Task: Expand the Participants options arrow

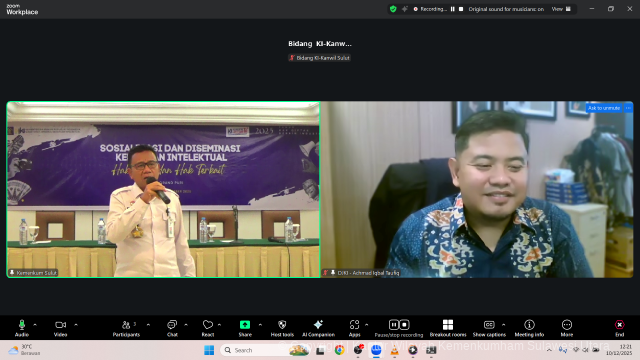Action: 148,325
